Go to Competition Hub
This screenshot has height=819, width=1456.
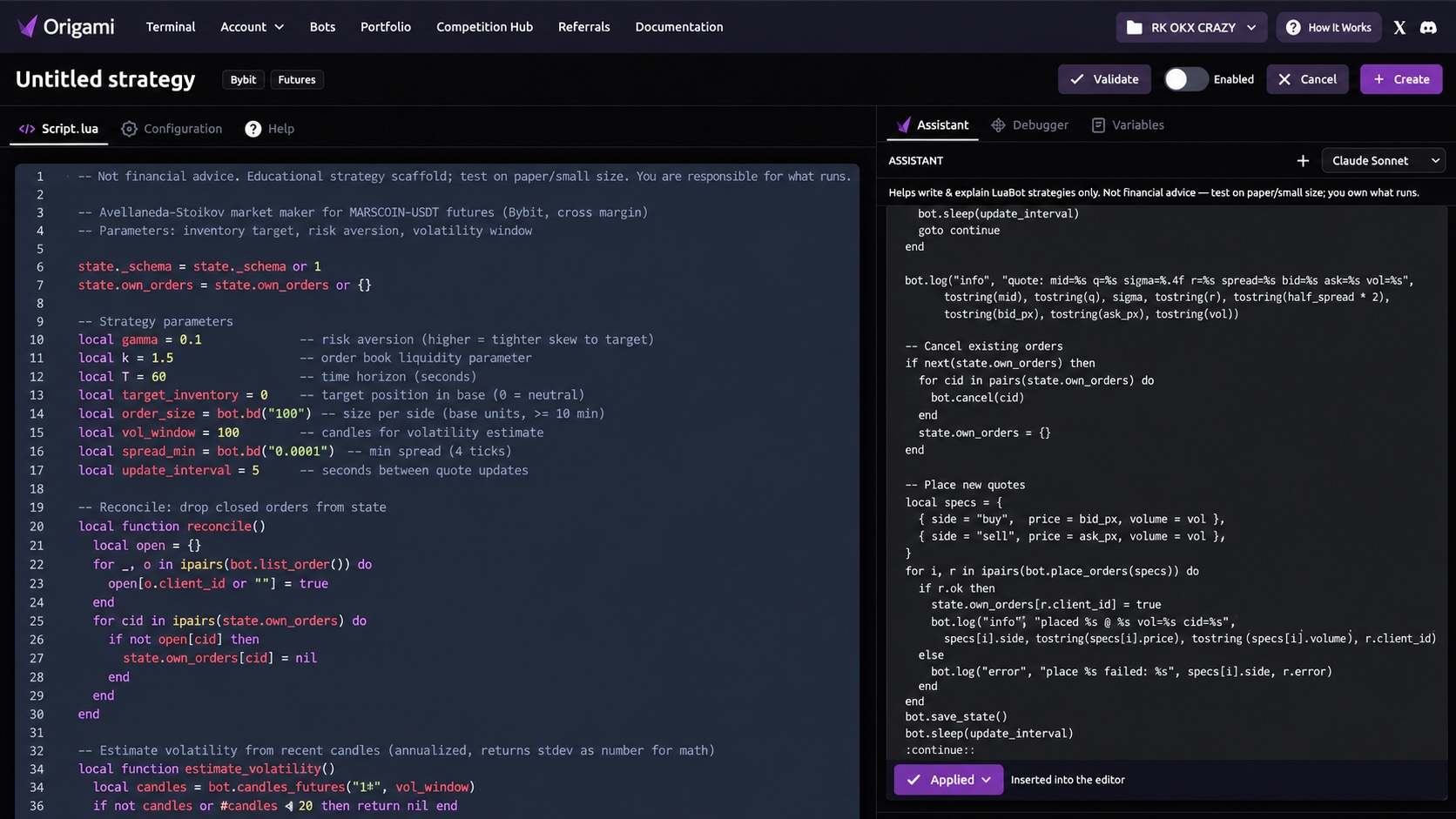484,27
